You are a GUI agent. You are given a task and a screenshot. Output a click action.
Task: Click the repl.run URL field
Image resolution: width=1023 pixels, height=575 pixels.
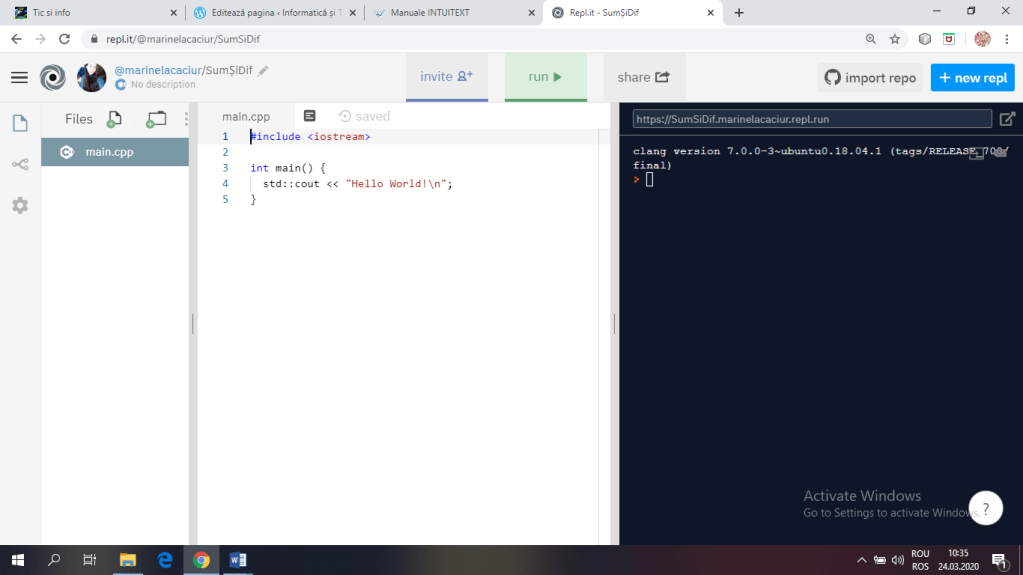tap(811, 119)
